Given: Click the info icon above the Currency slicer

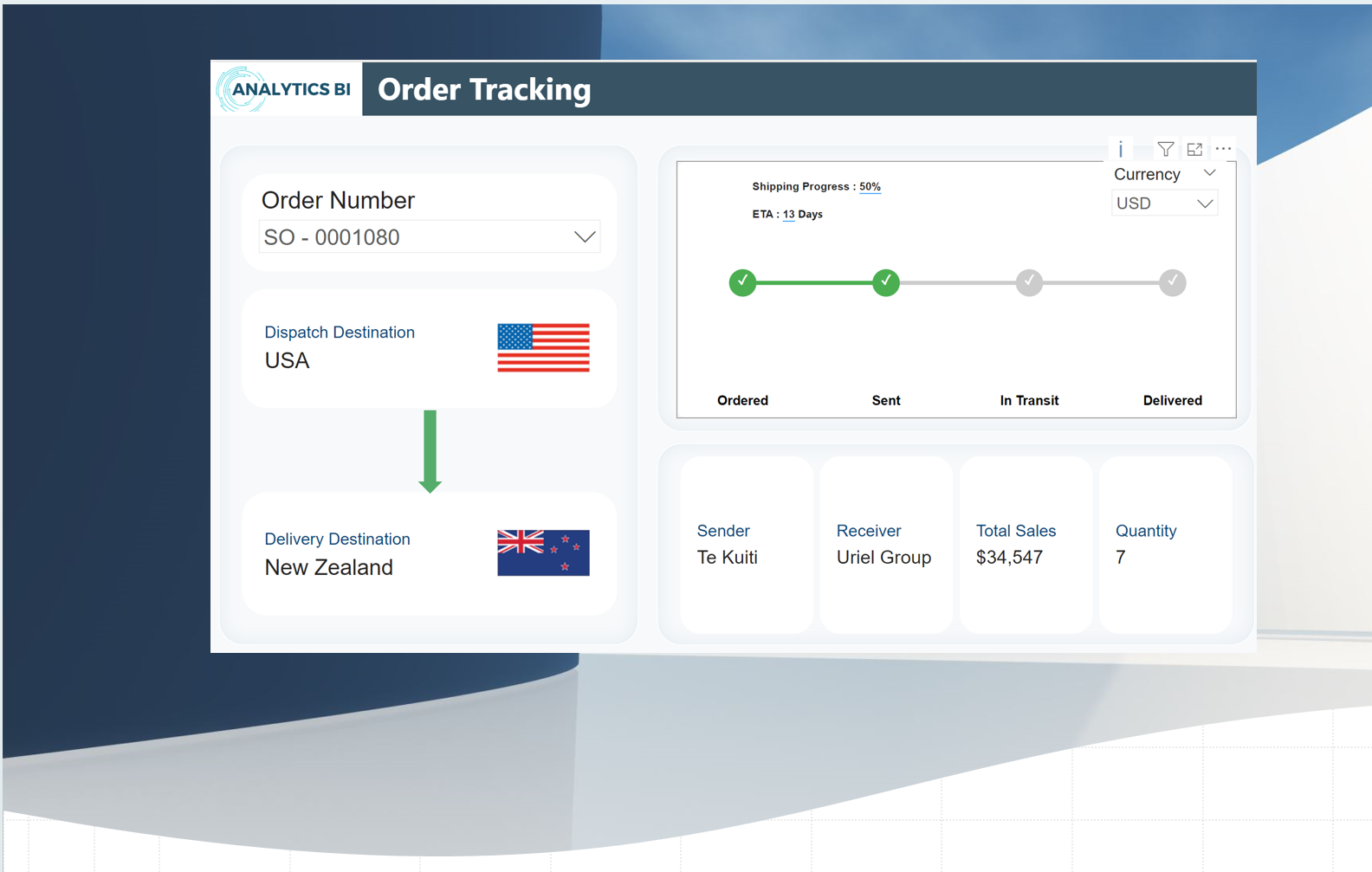Looking at the screenshot, I should point(1120,149).
